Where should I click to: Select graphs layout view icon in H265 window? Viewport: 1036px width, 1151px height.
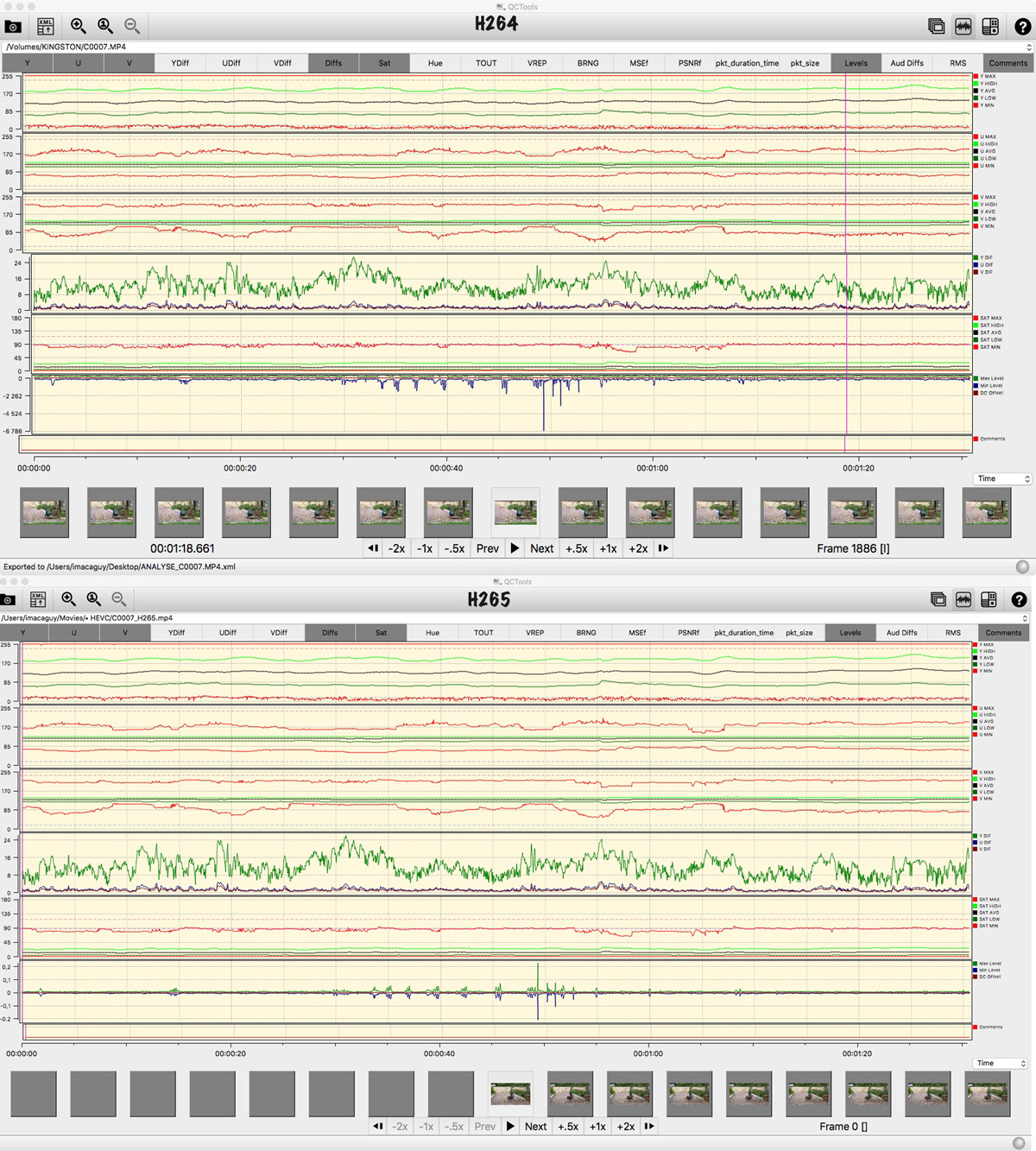[x=963, y=599]
